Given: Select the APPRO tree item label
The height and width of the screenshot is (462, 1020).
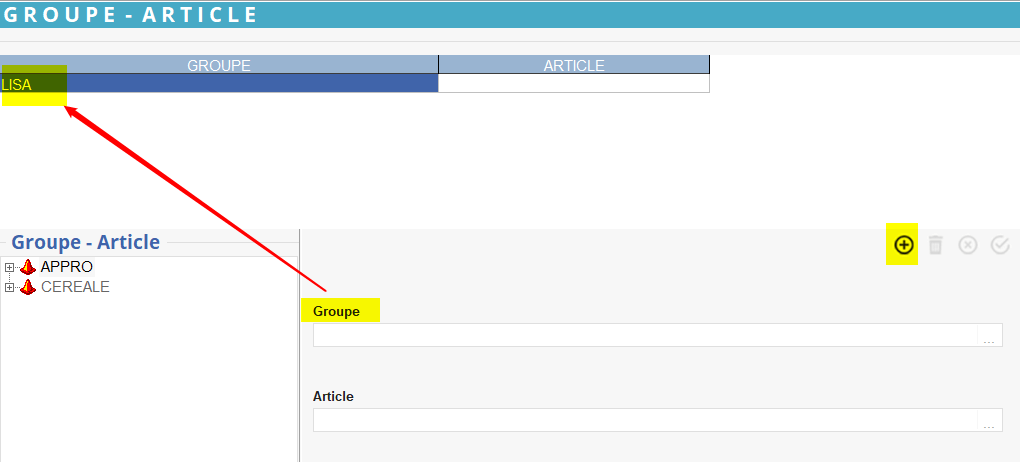Looking at the screenshot, I should [67, 267].
